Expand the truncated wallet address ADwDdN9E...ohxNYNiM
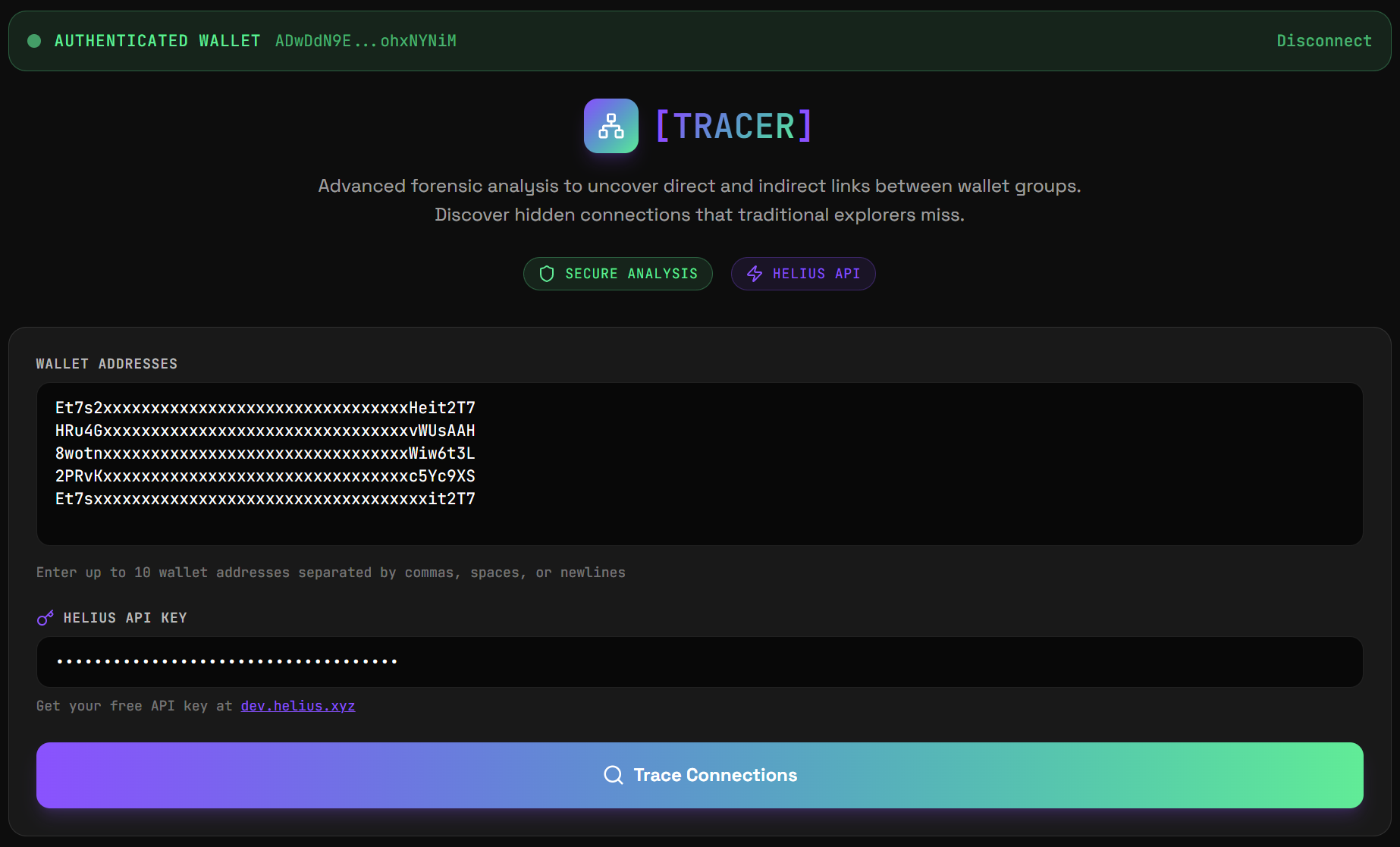Screen dimensions: 1400x847 [366, 40]
